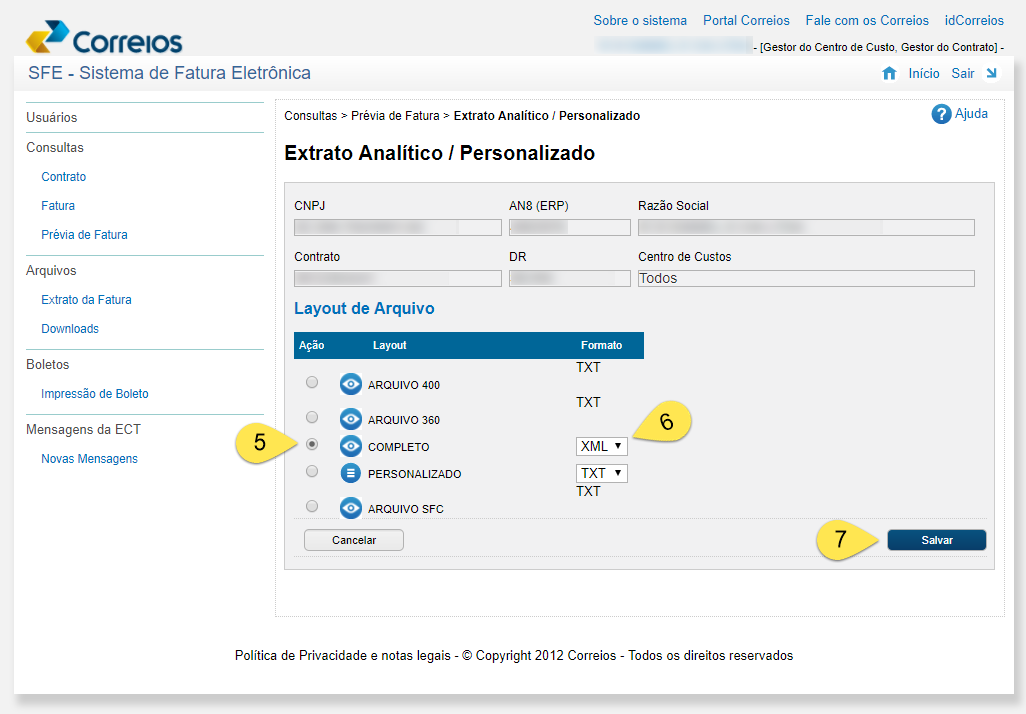Screen dimensions: 1026x714
Task: Click the DR input field
Action: [x=570, y=278]
